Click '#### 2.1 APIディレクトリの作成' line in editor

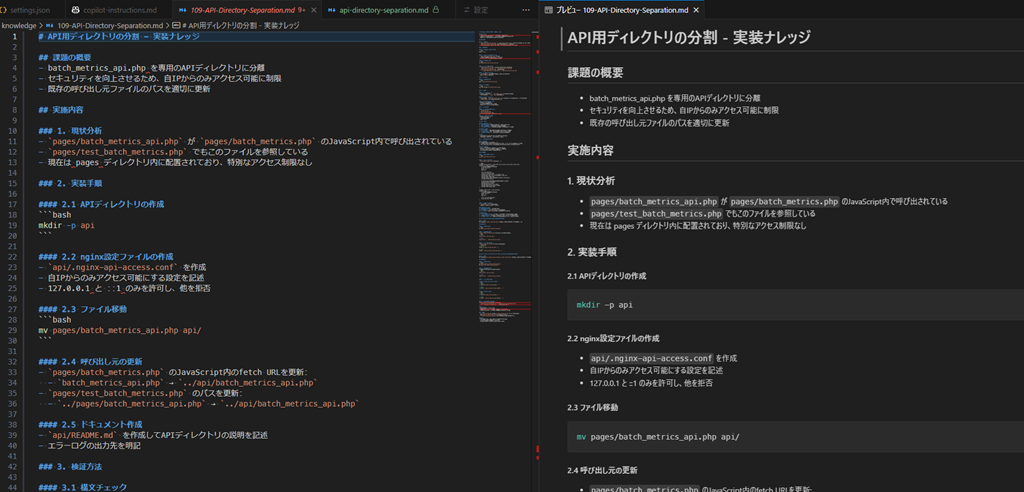coord(101,205)
